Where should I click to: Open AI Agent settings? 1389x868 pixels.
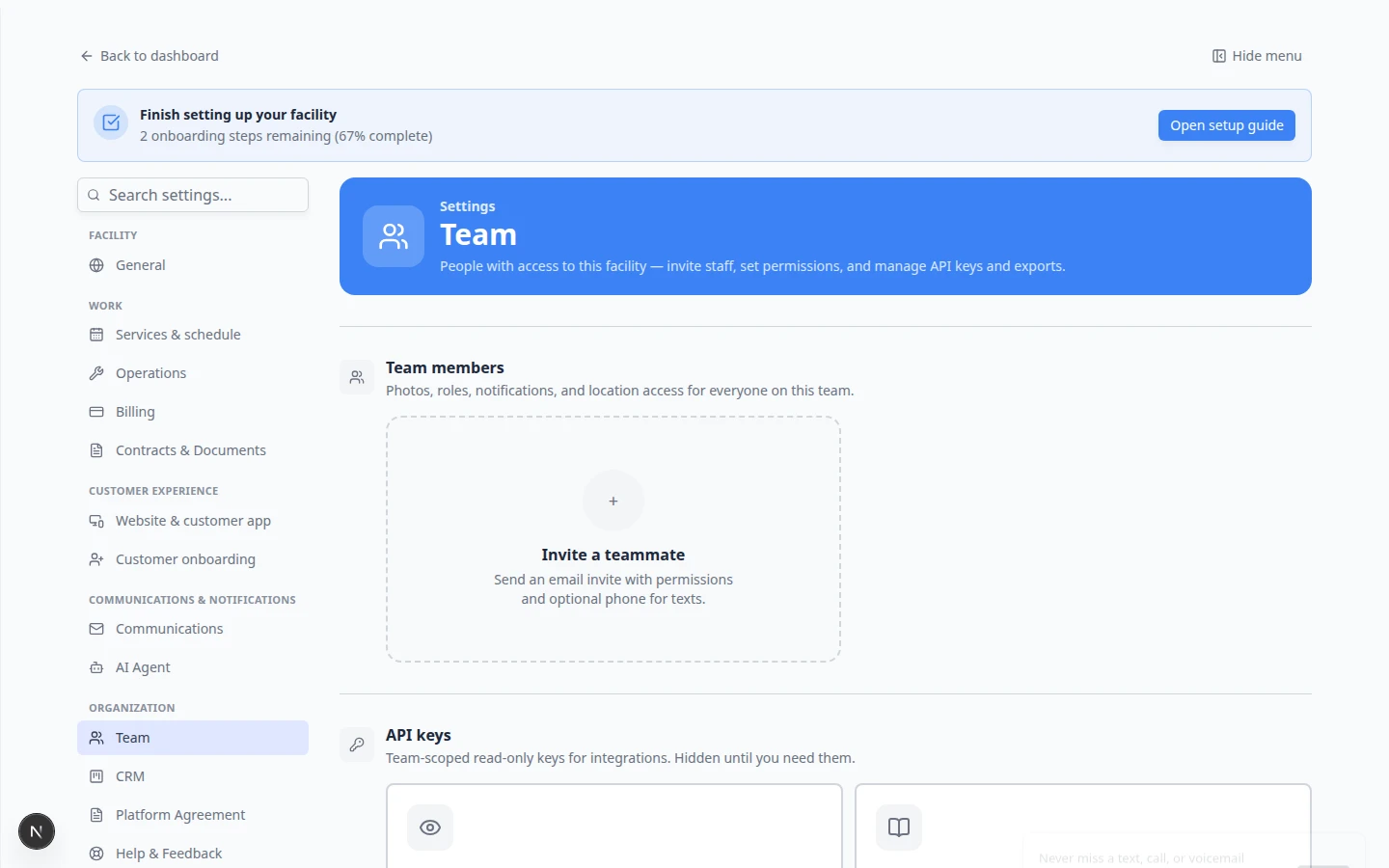(193, 667)
